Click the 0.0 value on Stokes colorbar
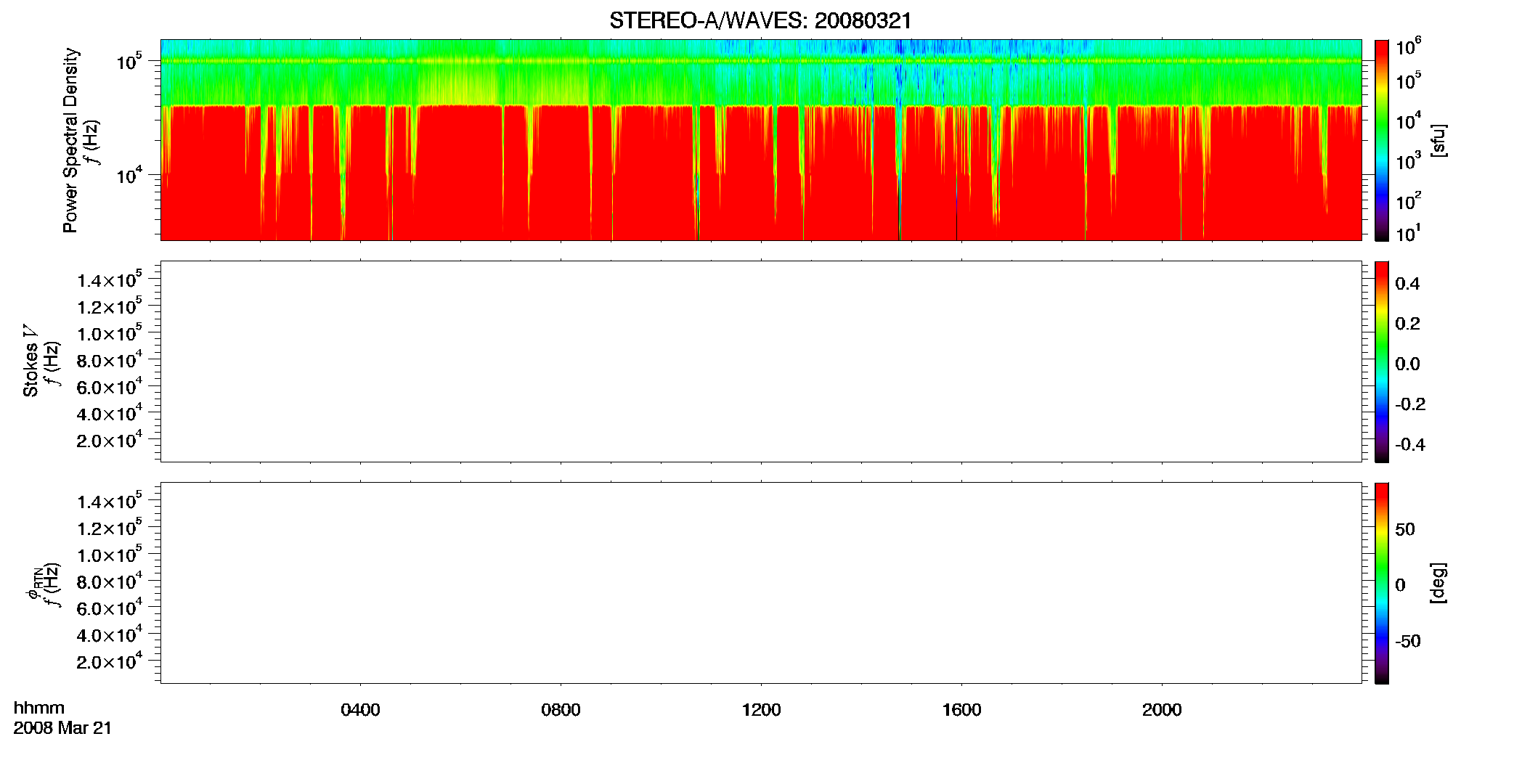Image resolution: width=1522 pixels, height=784 pixels. coord(1407,364)
